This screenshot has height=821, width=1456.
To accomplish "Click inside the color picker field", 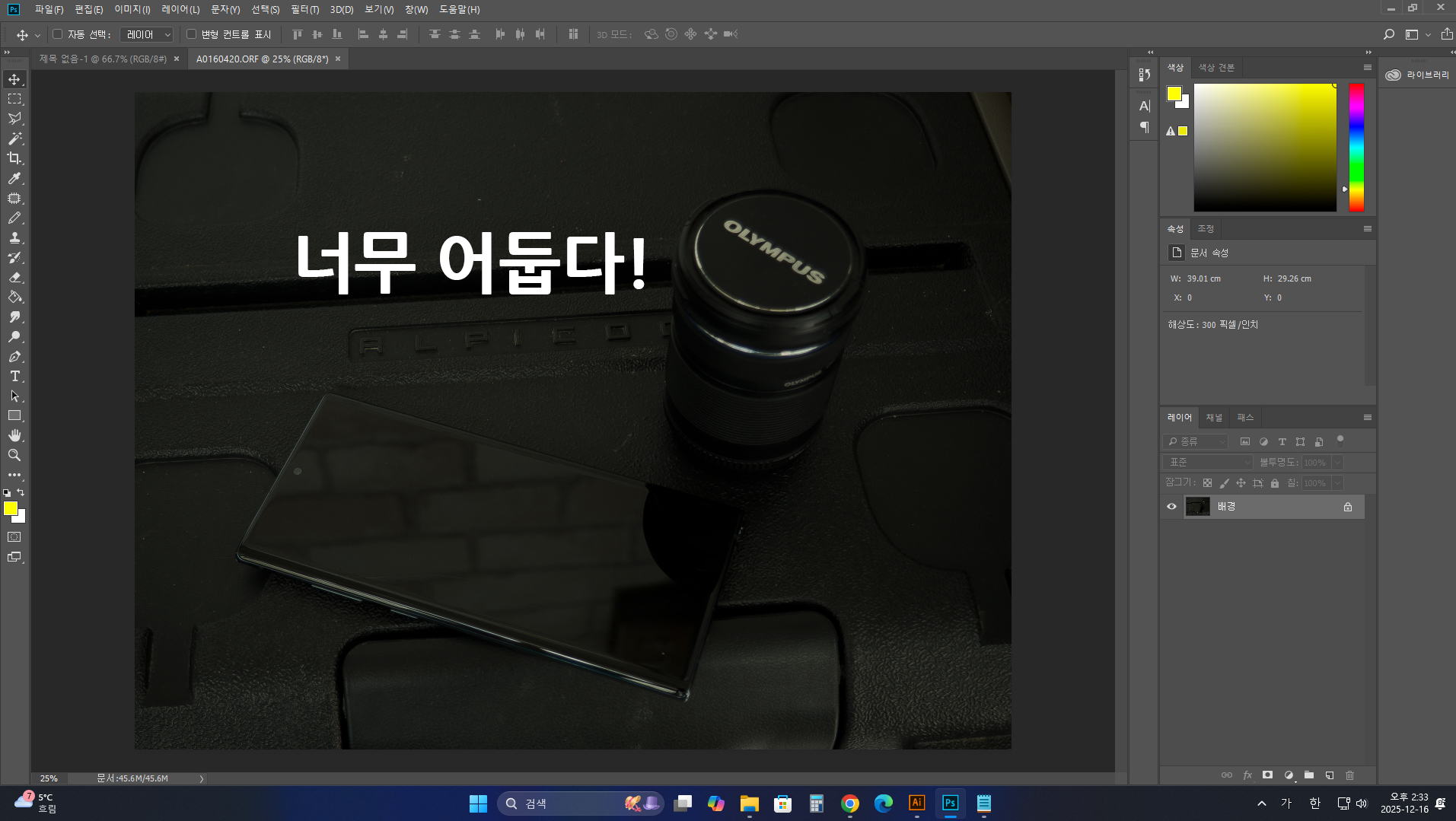I will point(1265,148).
